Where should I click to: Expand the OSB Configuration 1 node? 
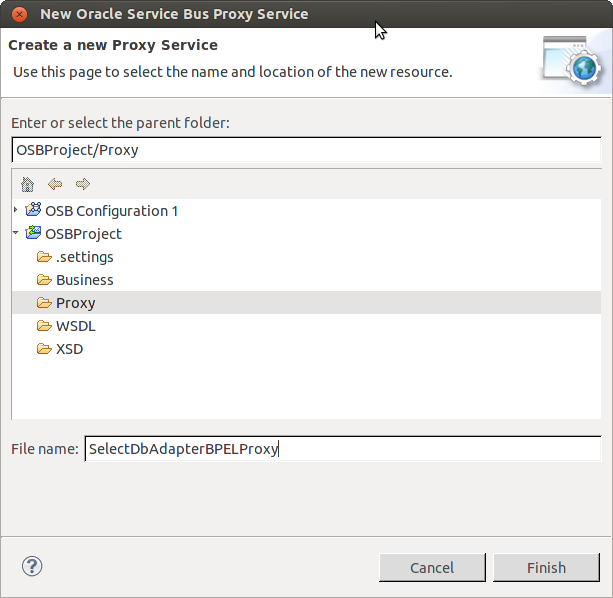point(15,210)
